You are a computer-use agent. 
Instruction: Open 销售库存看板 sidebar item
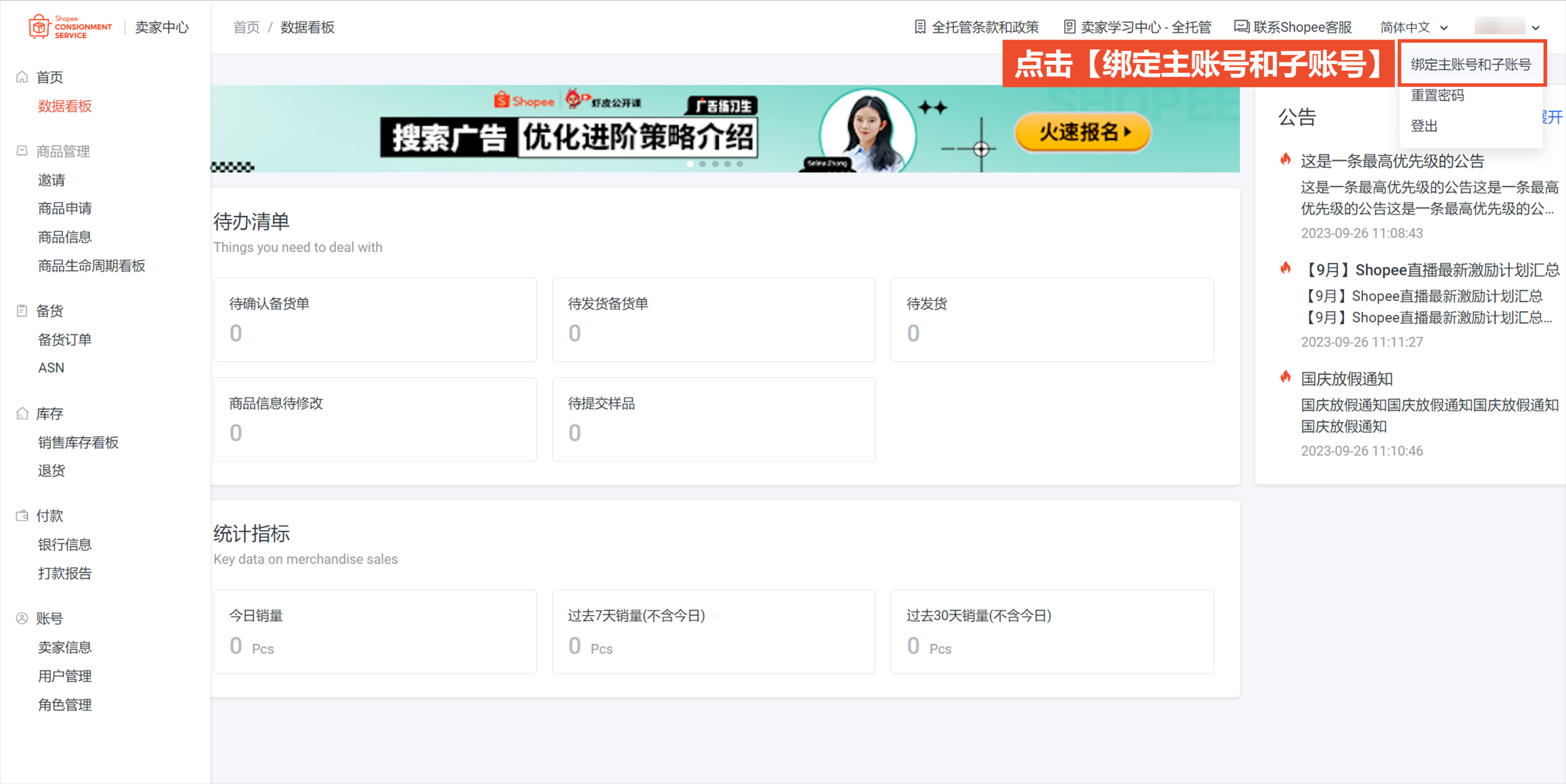(x=78, y=442)
